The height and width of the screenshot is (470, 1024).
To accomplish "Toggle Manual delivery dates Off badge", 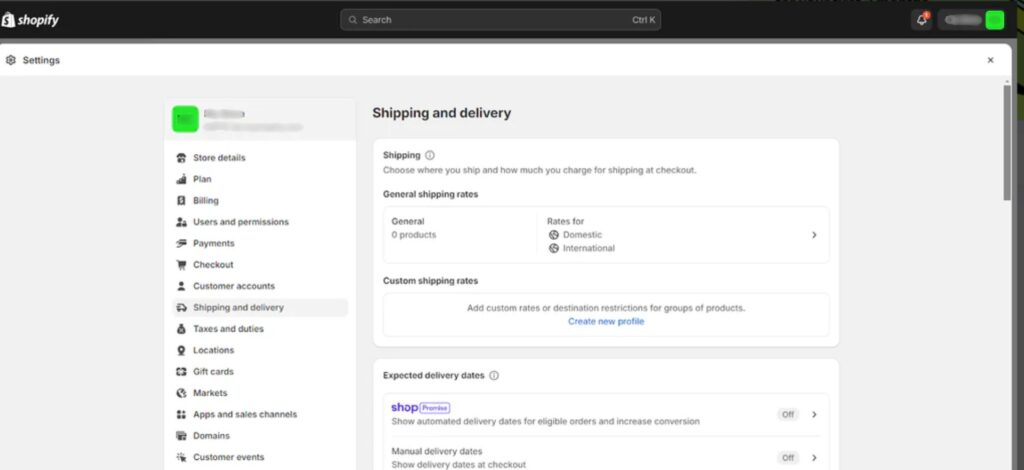I will coord(788,458).
